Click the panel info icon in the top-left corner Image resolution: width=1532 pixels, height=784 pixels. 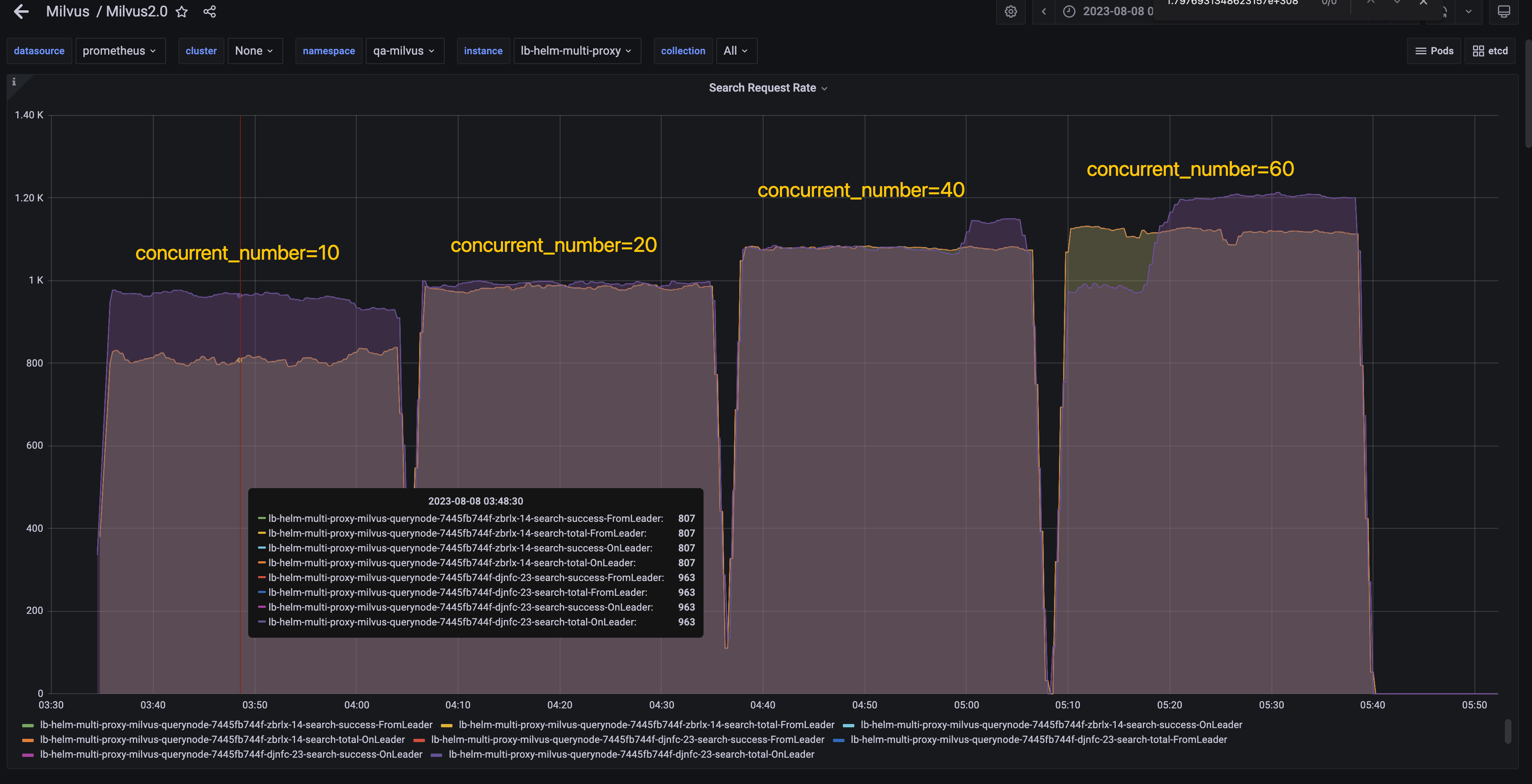click(14, 81)
